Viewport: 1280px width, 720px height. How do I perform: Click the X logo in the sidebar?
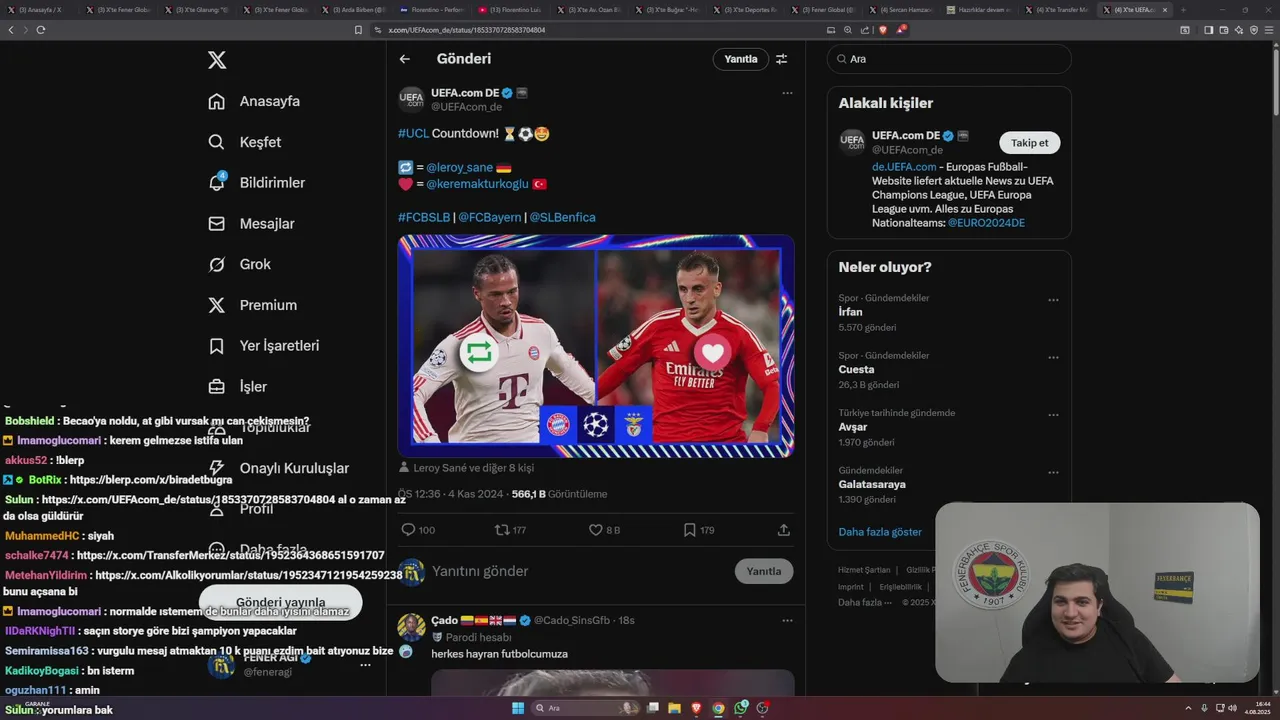[217, 60]
